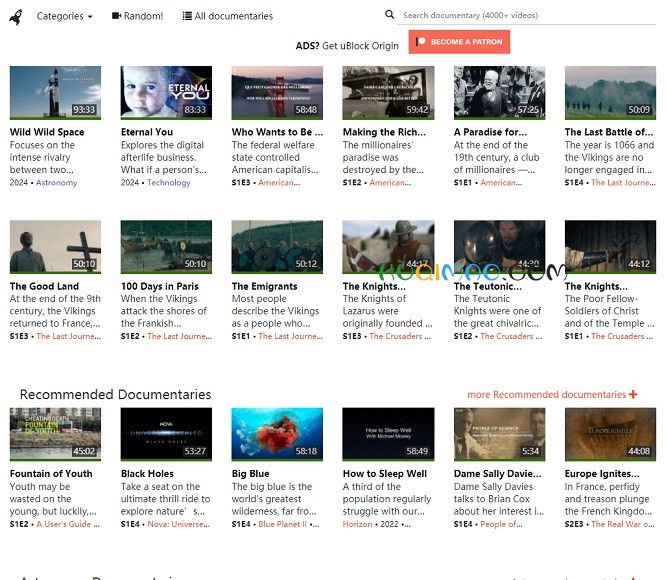Open The Crusaders link under The Teutonic
The height and width of the screenshot is (580, 666).
coord(511,336)
